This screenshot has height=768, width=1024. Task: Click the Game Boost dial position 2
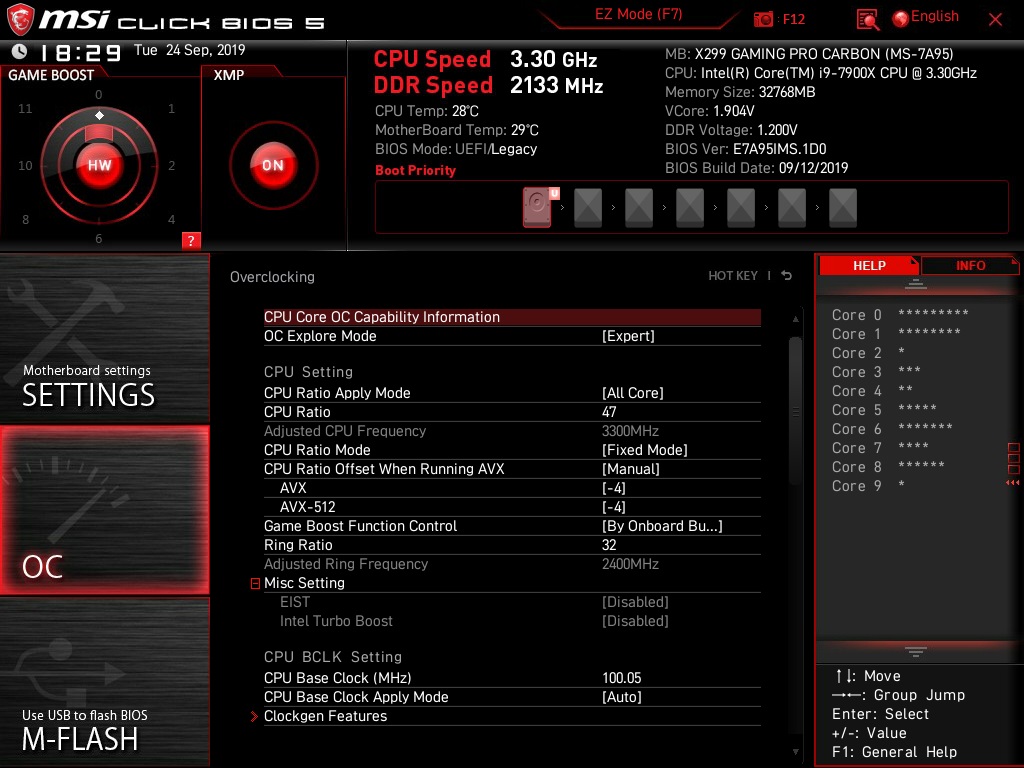click(x=171, y=165)
